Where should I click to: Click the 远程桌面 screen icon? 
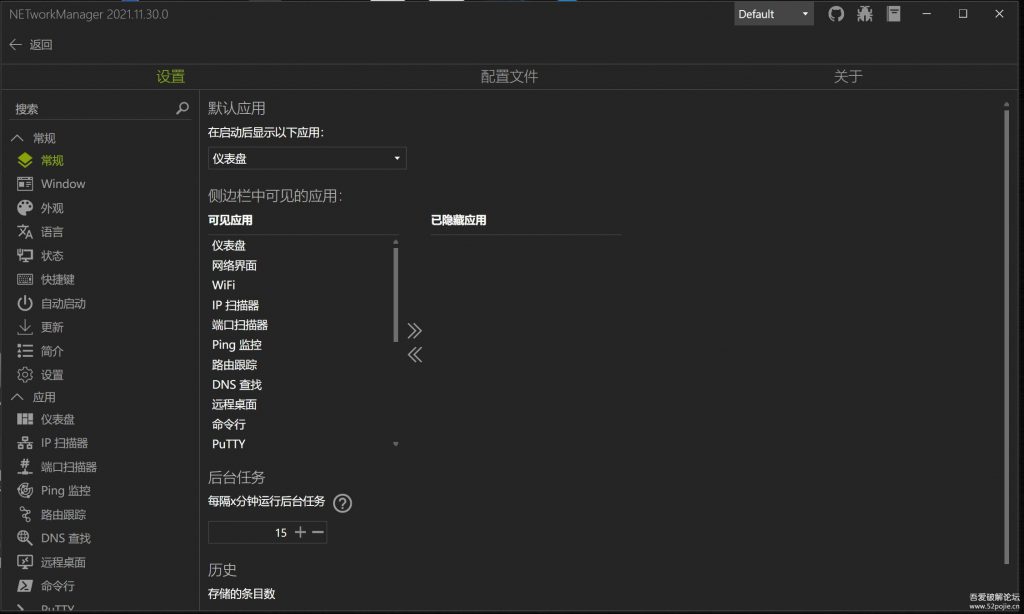tap(25, 562)
